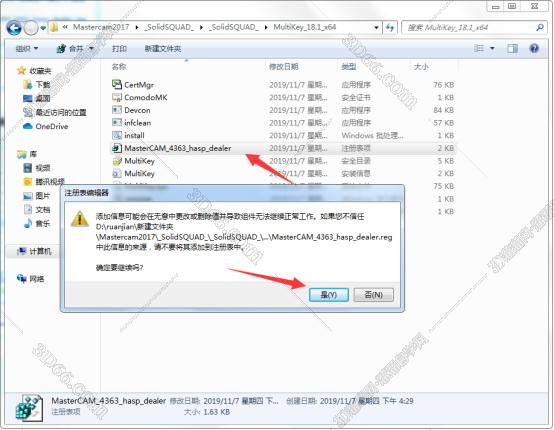
Task: Open help with the question icon
Action: coord(534,48)
